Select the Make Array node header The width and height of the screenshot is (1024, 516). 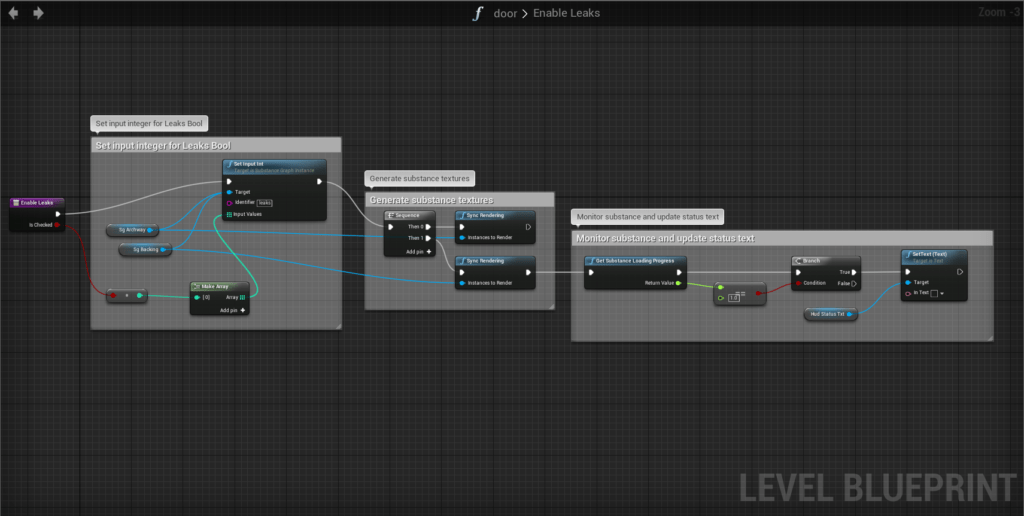[219, 287]
